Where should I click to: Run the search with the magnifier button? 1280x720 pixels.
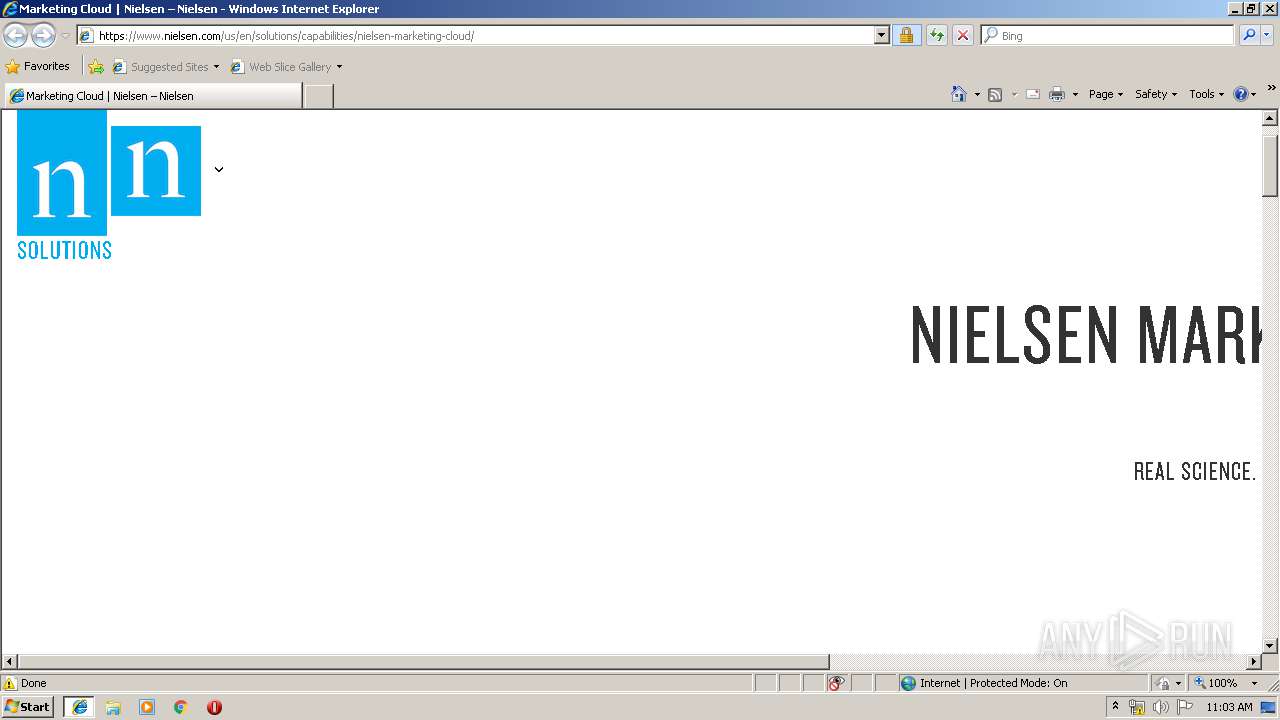[1248, 35]
